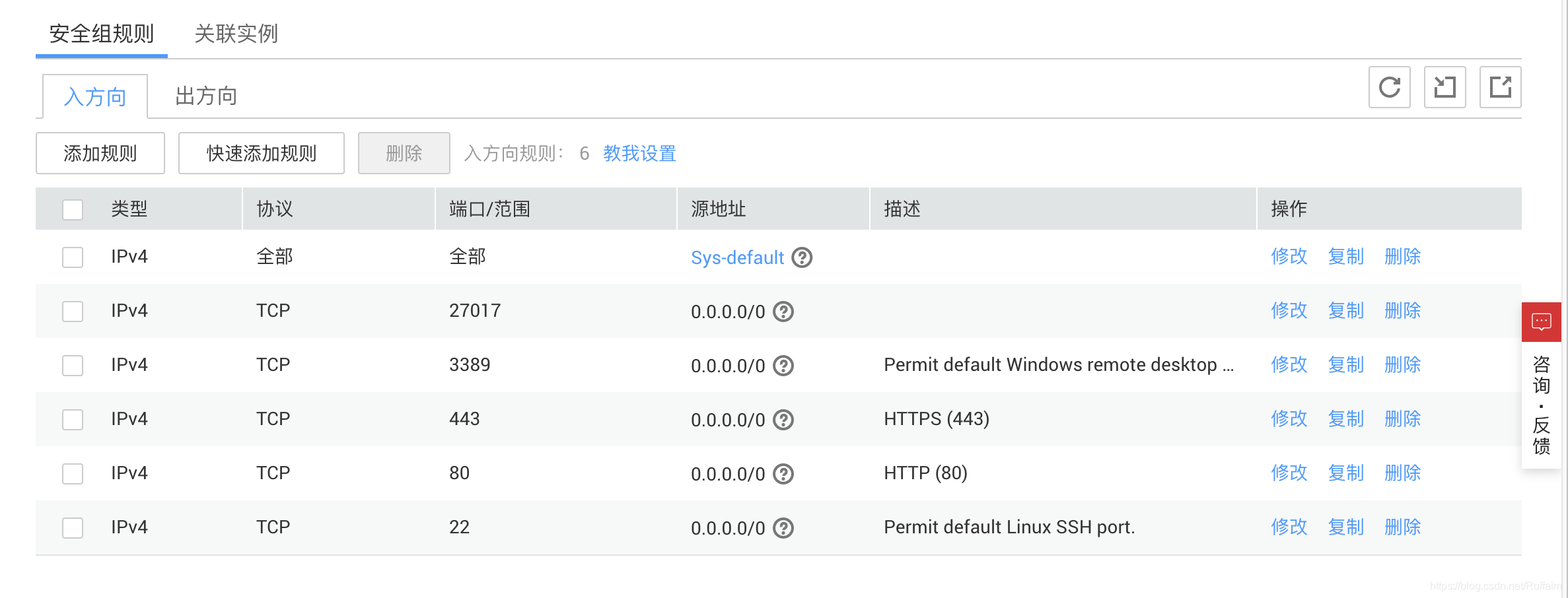Viewport: 1568px width, 598px height.
Task: Open the 教我设置 link
Action: pyautogui.click(x=639, y=153)
